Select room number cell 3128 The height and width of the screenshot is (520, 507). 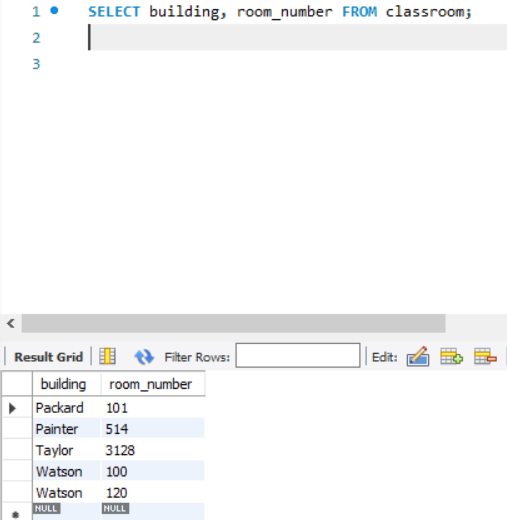(x=153, y=450)
